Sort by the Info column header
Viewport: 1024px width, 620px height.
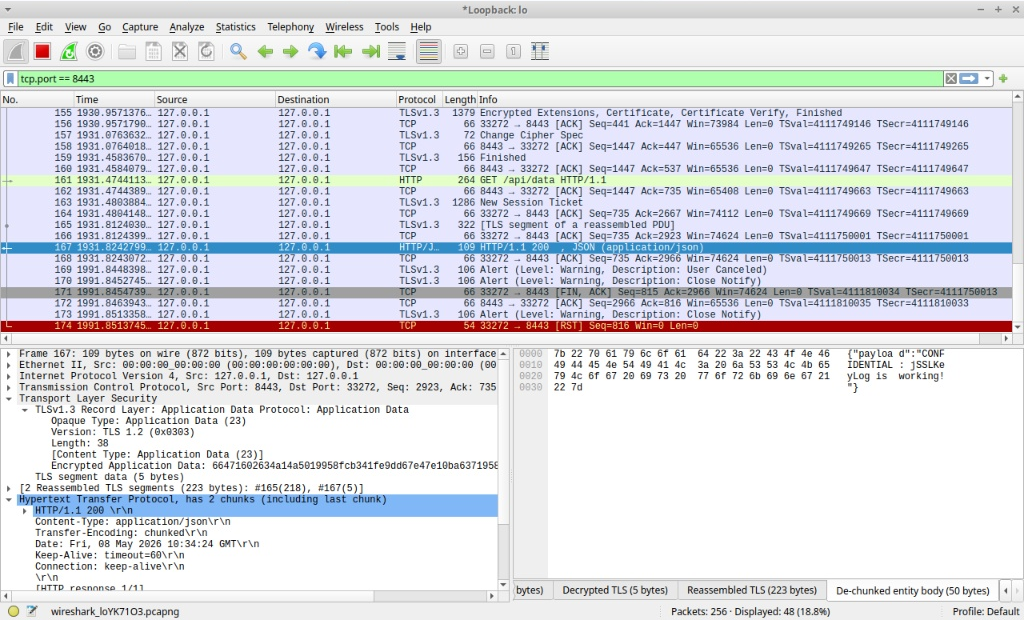(744, 99)
